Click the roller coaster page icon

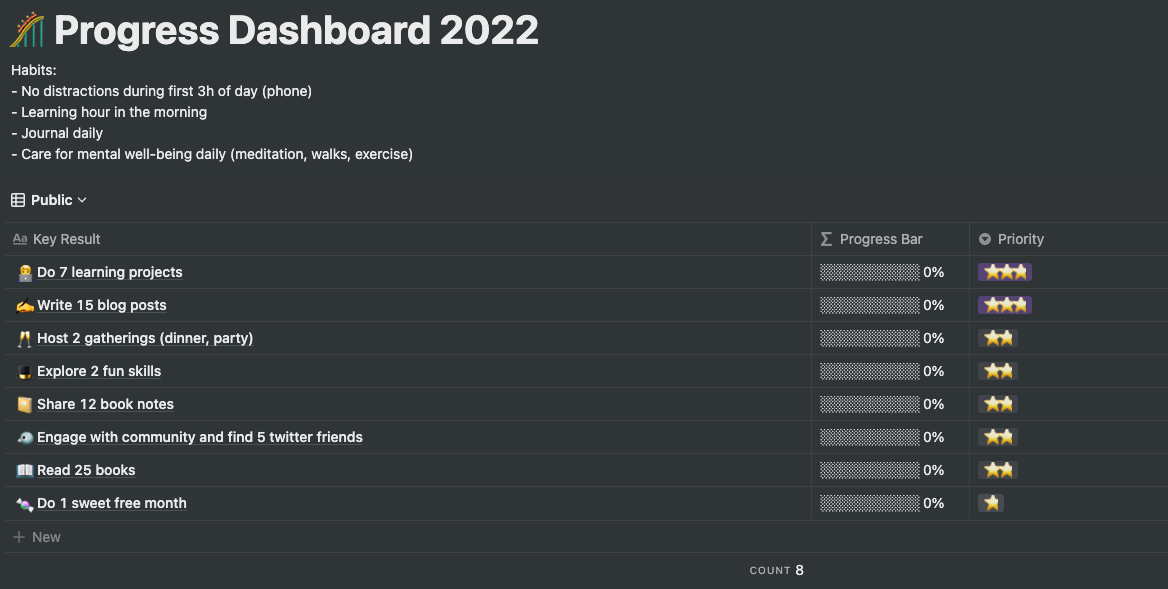pyautogui.click(x=28, y=30)
